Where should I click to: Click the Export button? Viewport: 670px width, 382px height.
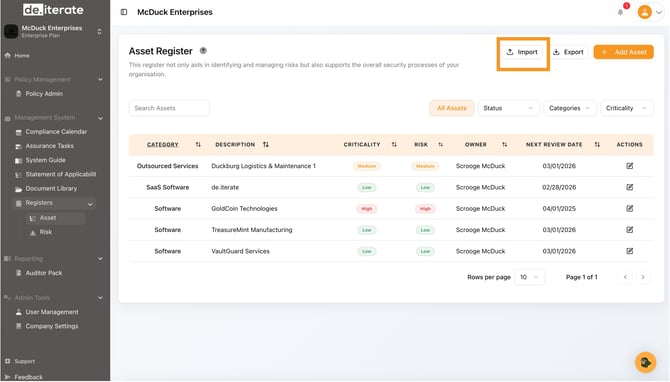[x=568, y=52]
